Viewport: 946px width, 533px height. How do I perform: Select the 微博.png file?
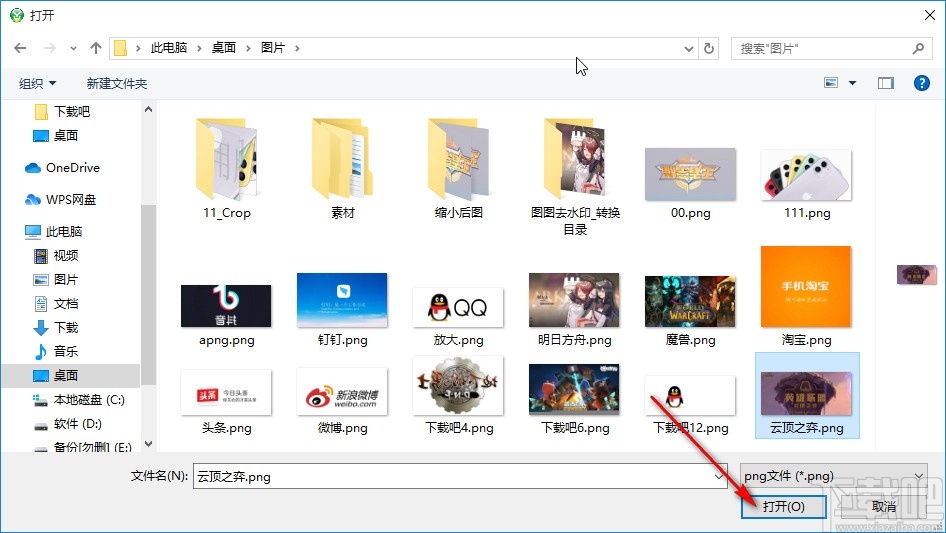[342, 401]
